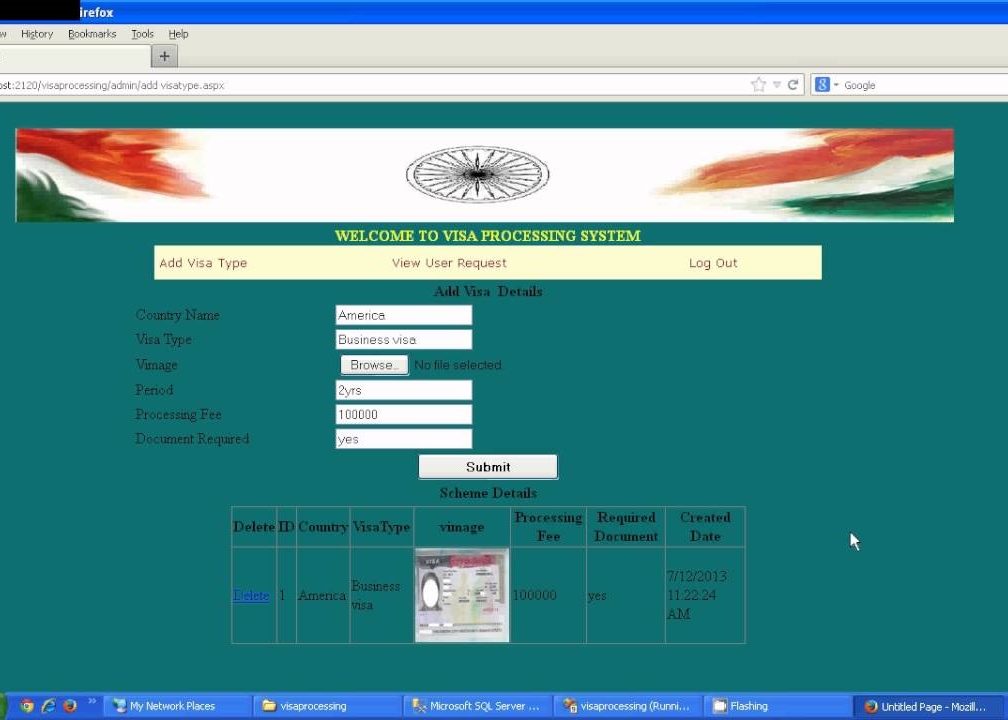Click the bookmark star icon in address bar

coord(758,85)
